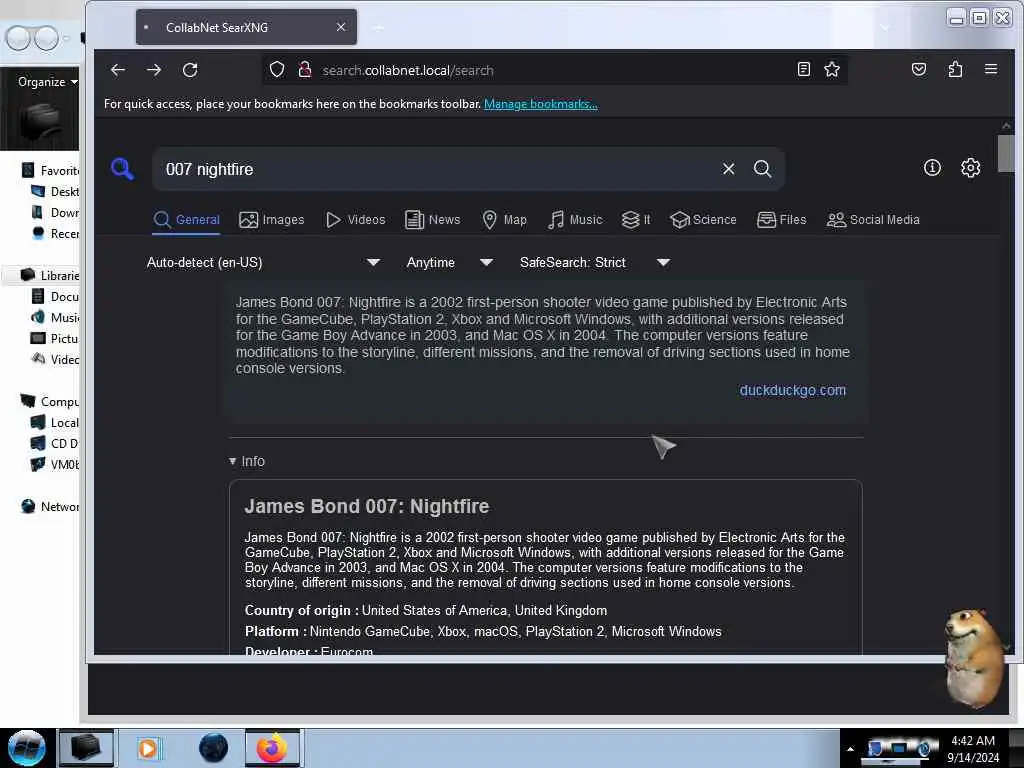
Task: Switch to the Science category
Action: point(703,220)
